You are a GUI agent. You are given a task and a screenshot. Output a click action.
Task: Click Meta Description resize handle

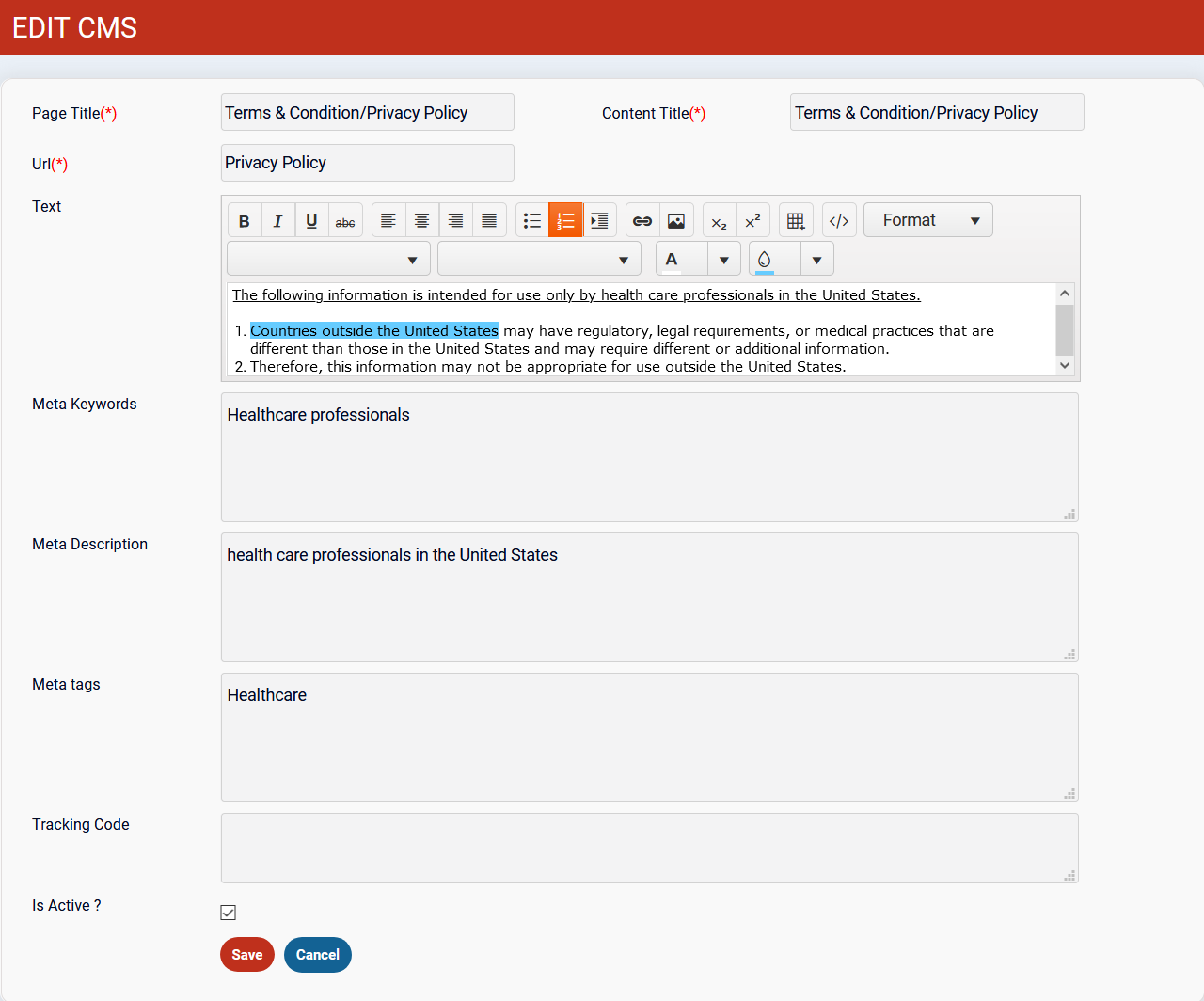tap(1069, 654)
